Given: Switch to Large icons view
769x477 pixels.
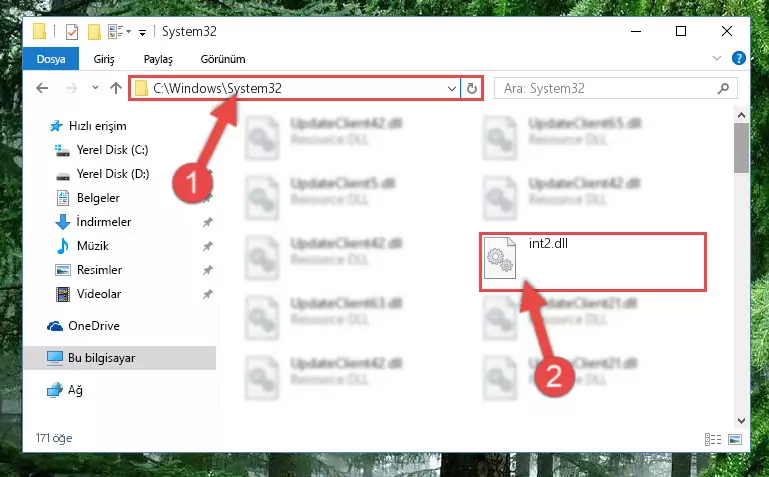Looking at the screenshot, I should 735,439.
